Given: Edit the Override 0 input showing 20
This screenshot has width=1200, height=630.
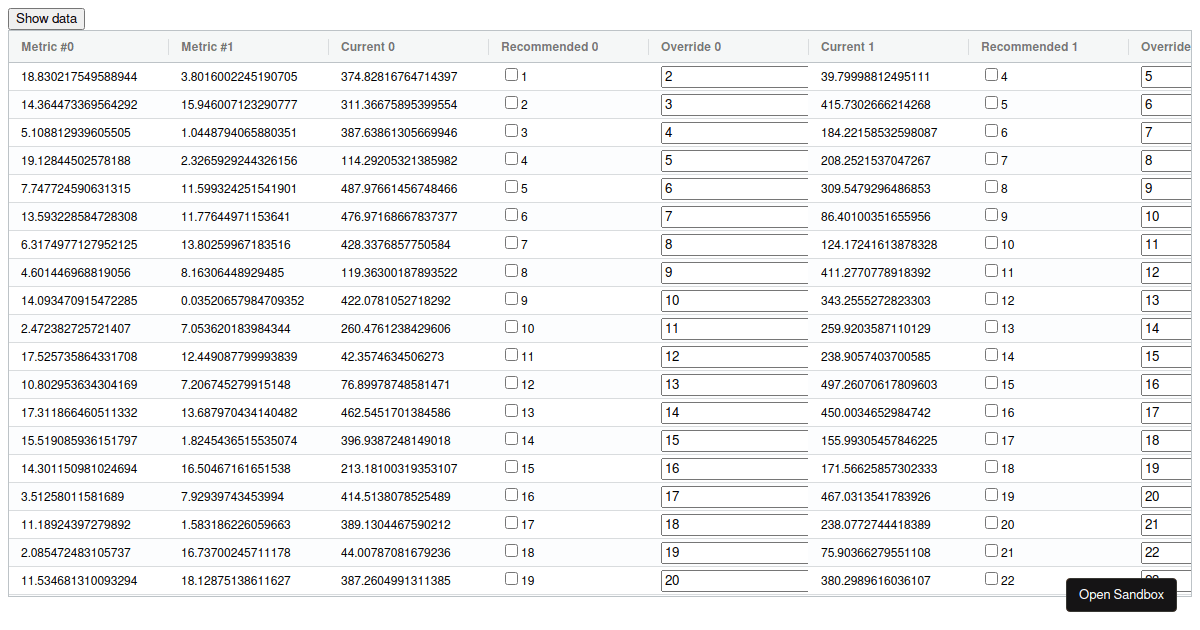Looking at the screenshot, I should pyautogui.click(x=734, y=580).
